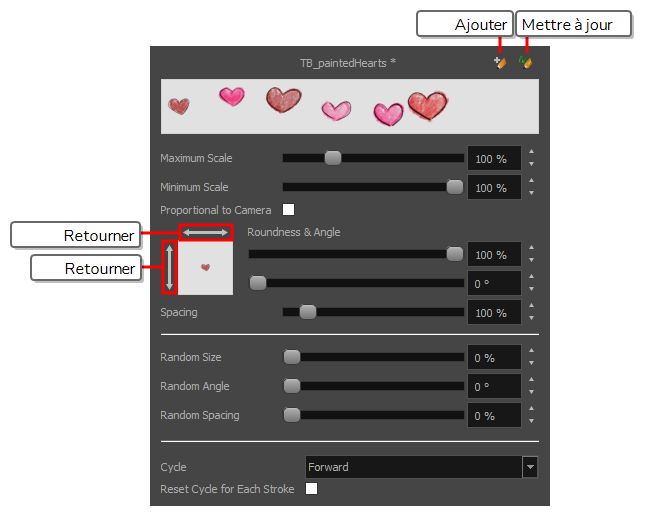This screenshot has height=516, width=646.
Task: Tick Reset Cycle for Each Stroke
Action: pyautogui.click(x=311, y=489)
